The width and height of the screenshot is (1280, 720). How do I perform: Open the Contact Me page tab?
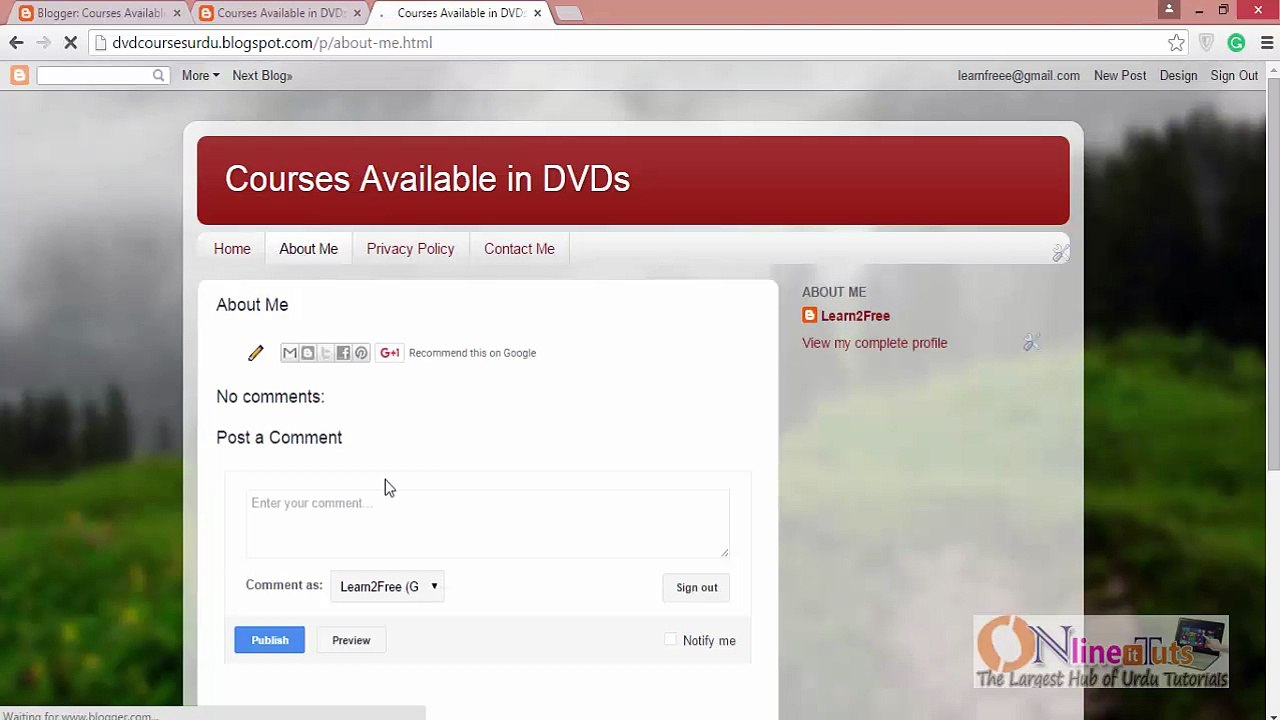pyautogui.click(x=519, y=249)
